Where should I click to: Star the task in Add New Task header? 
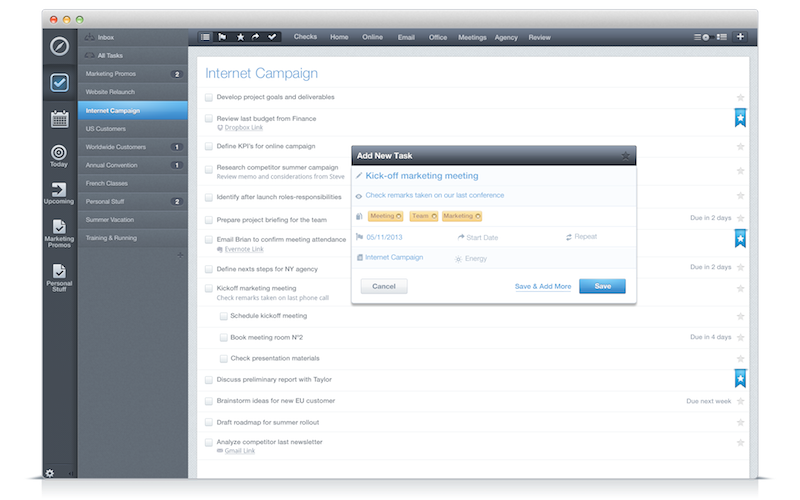pyautogui.click(x=625, y=156)
